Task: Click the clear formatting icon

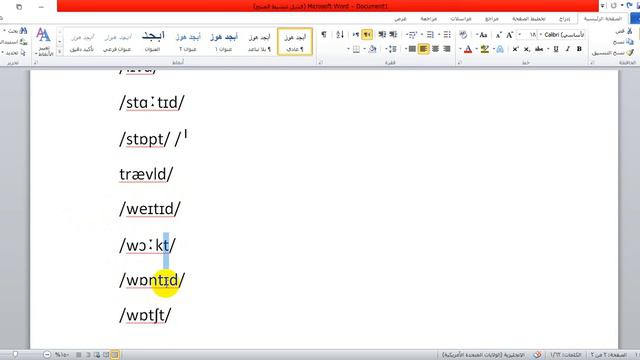Action: [x=463, y=35]
